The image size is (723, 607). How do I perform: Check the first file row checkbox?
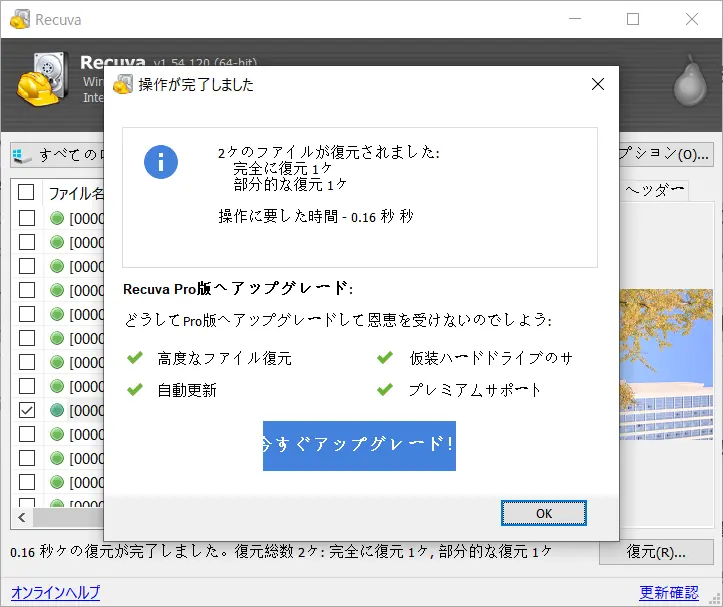[27, 218]
